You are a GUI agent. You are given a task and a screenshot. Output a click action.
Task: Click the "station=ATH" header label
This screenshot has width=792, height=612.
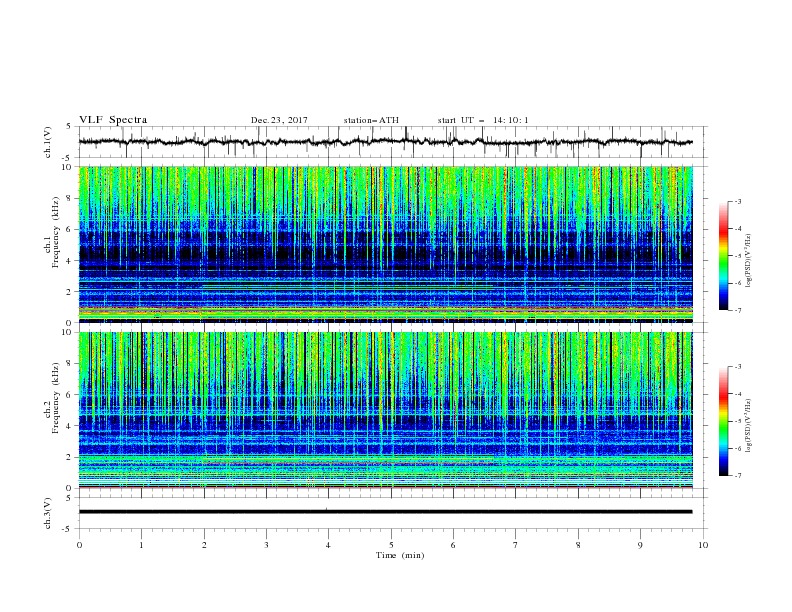point(371,120)
